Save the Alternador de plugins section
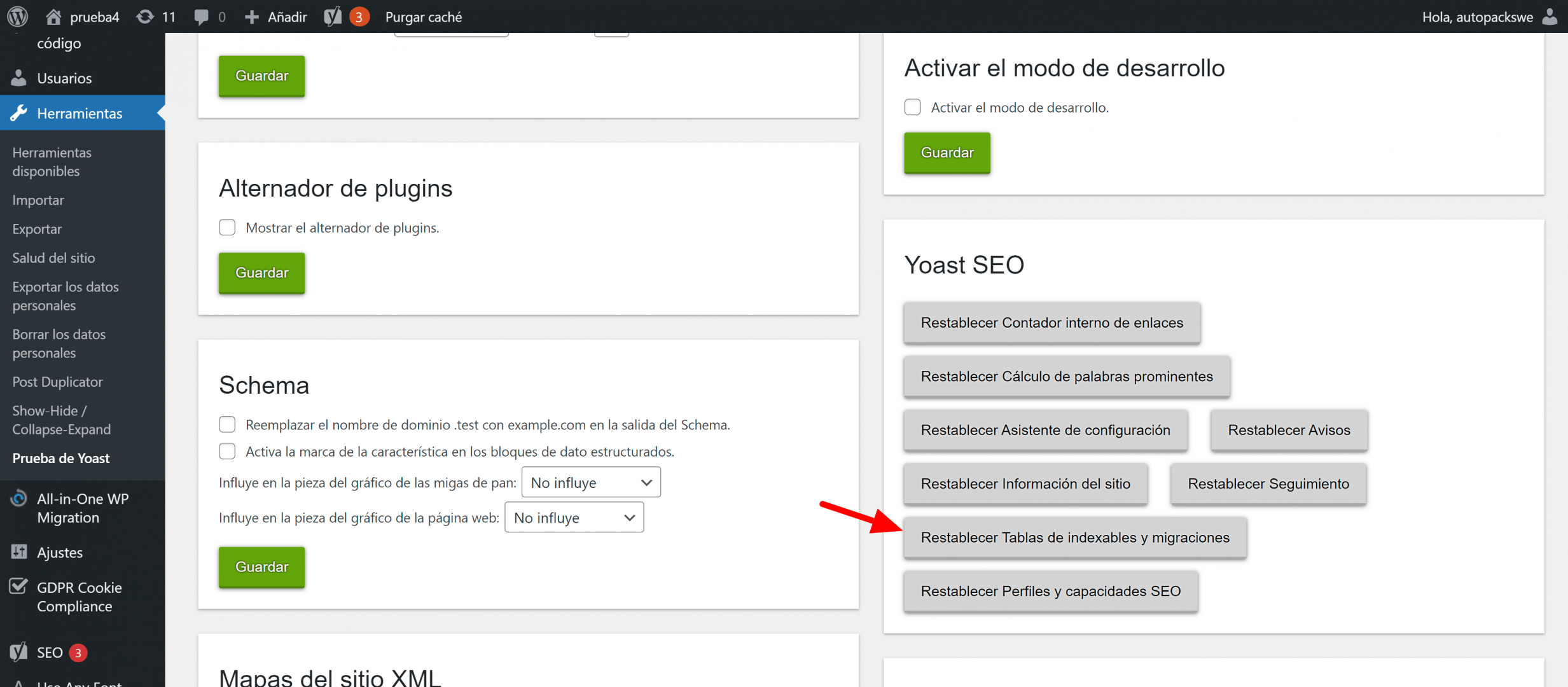The image size is (1568, 687). coord(261,272)
